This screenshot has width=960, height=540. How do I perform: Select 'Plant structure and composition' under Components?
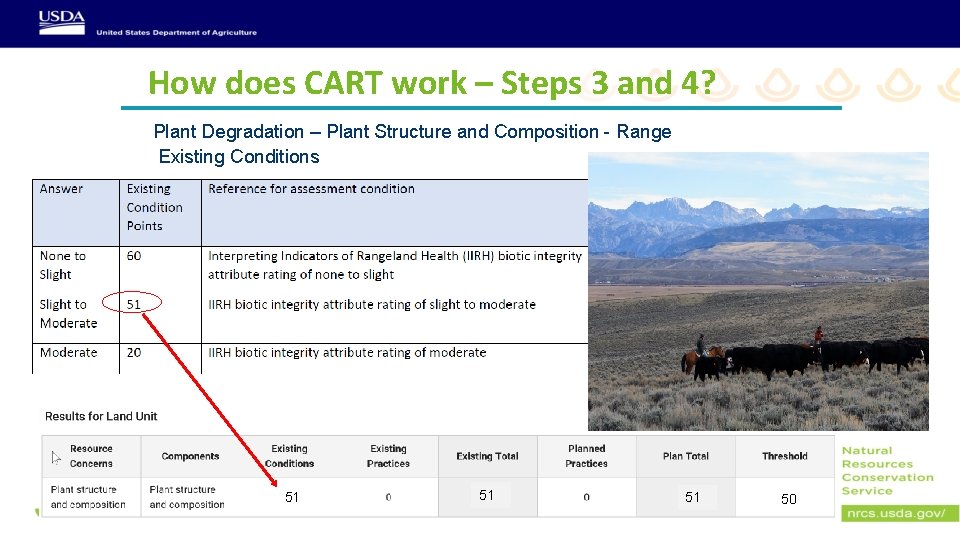187,497
